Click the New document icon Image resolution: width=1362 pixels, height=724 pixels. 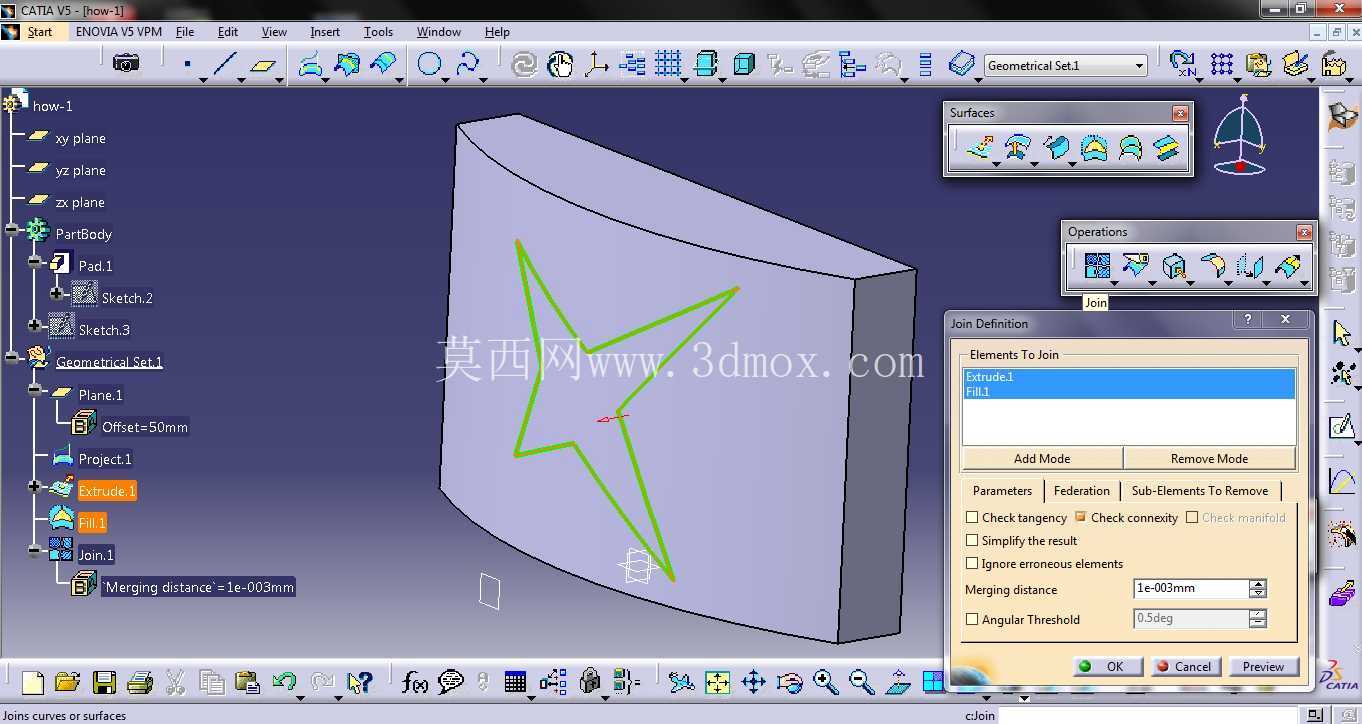click(33, 682)
